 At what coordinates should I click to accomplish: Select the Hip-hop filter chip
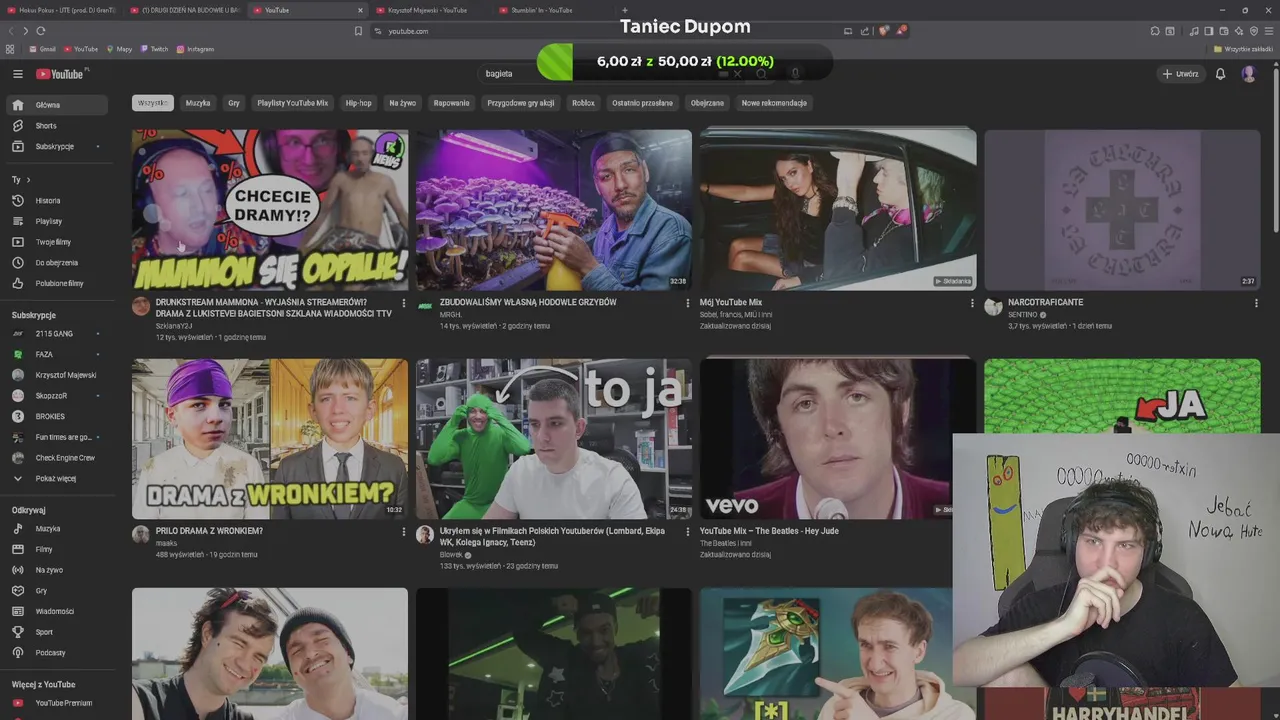(x=358, y=103)
